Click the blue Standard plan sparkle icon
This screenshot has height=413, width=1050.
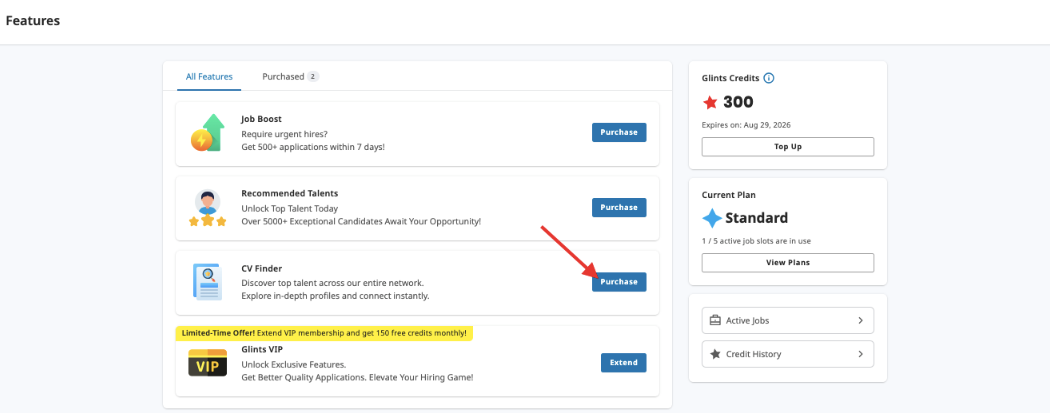(712, 218)
